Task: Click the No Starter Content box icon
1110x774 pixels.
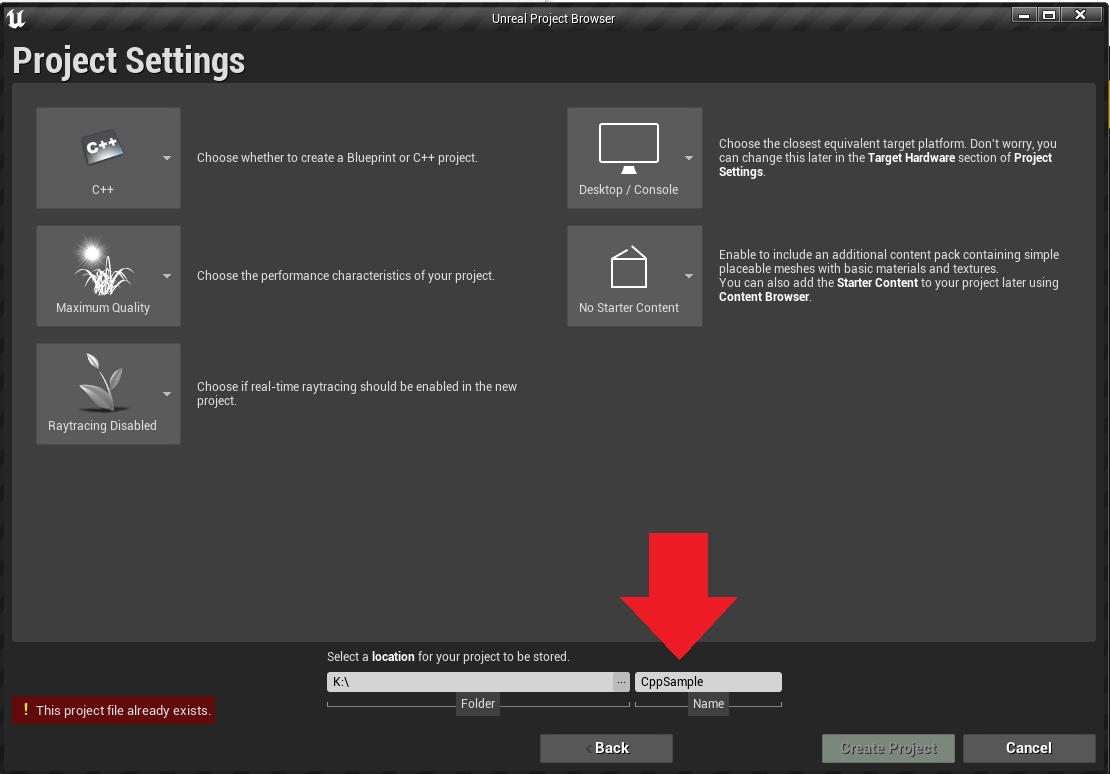Action: click(x=629, y=267)
